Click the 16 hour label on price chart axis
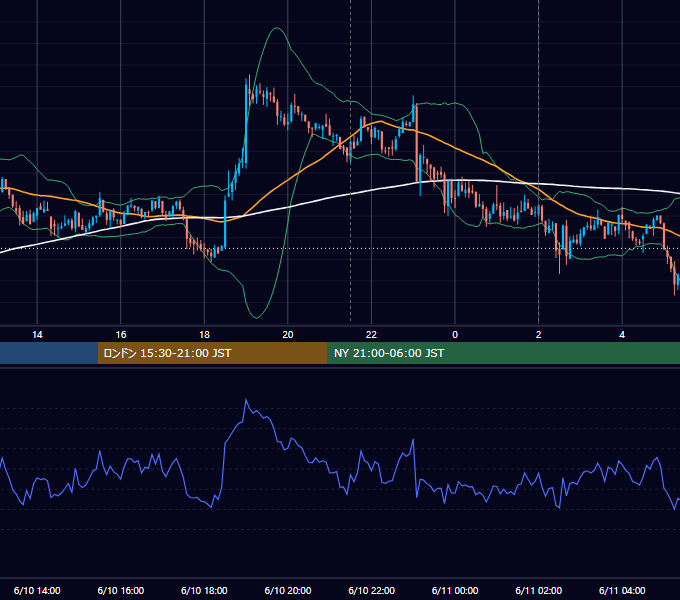This screenshot has height=600, width=680. tap(121, 335)
